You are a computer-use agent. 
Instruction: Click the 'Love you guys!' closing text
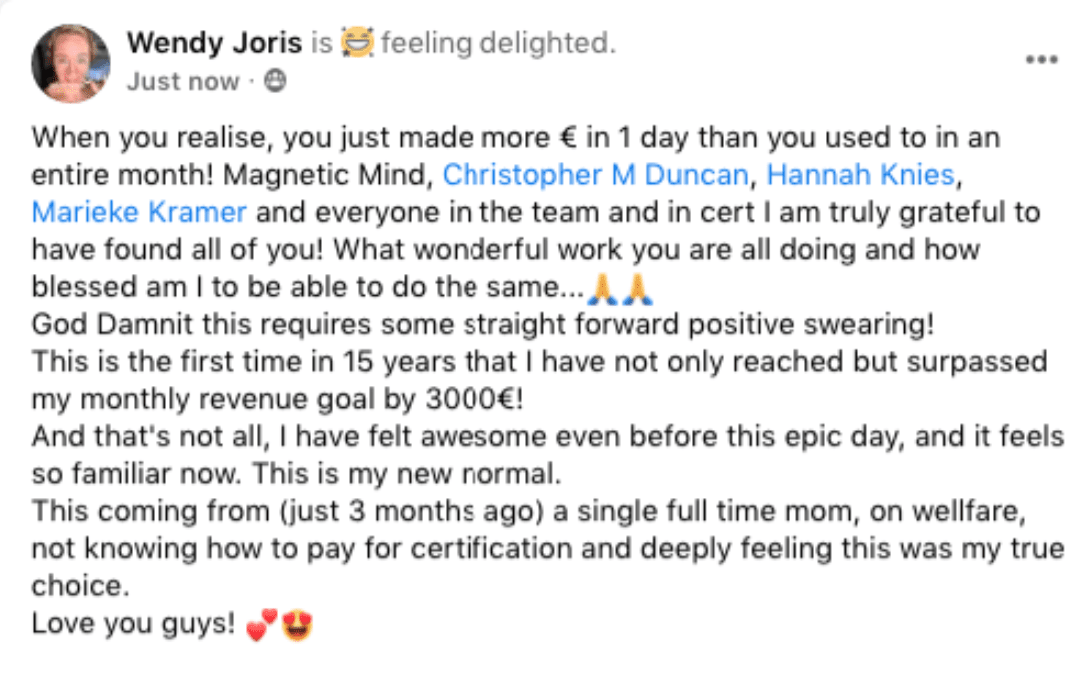tap(133, 625)
